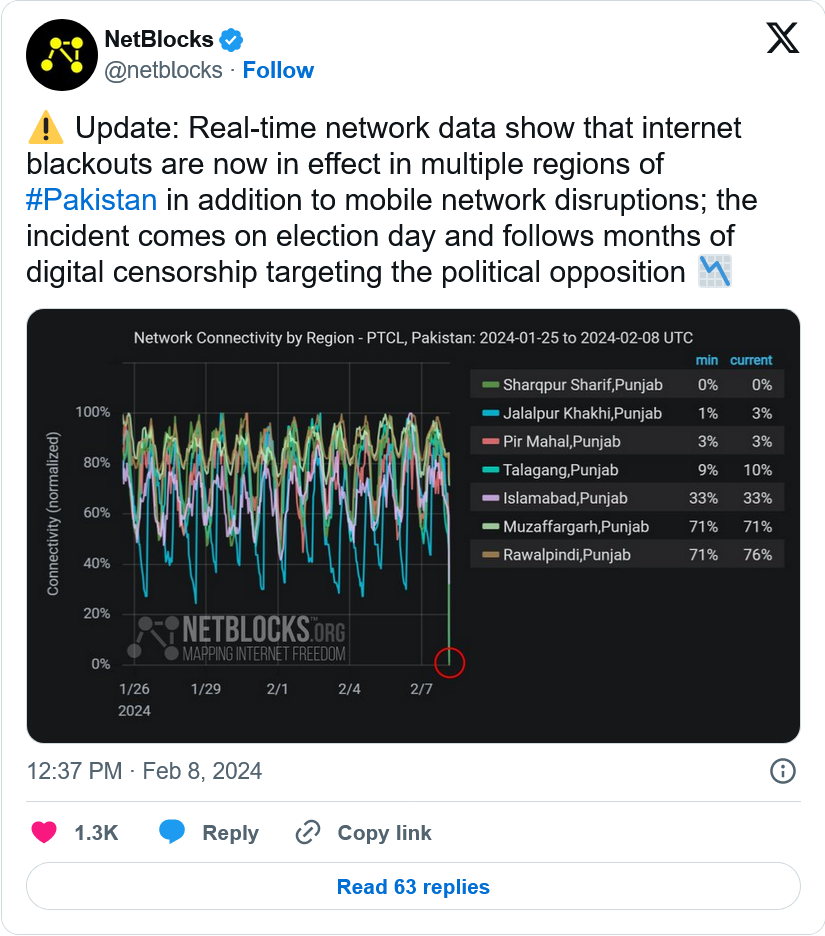This screenshot has width=825, height=936.
Task: Select Sharqpur Sharif,Punjab legend swatch
Action: [x=490, y=385]
